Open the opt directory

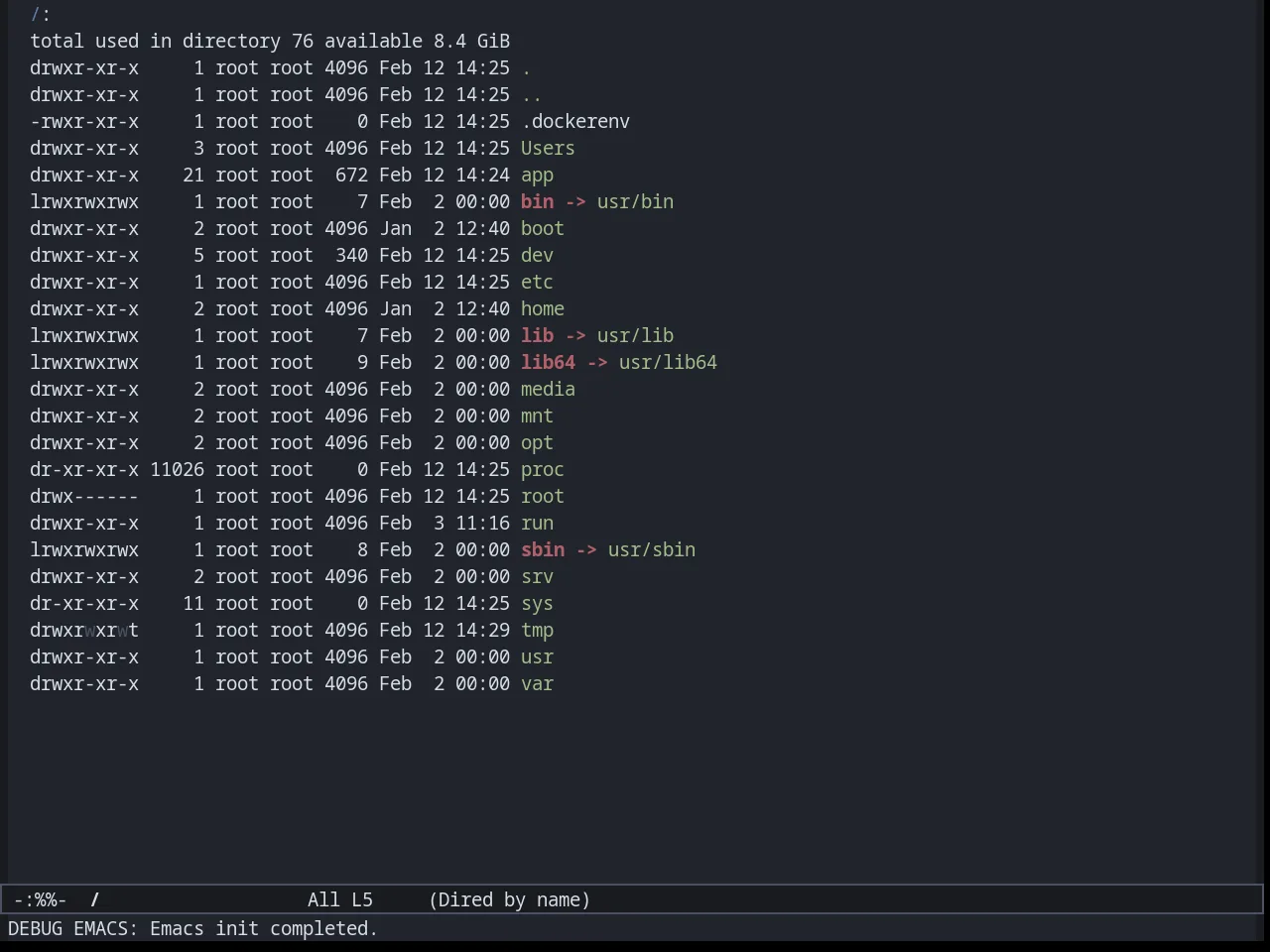[x=537, y=442]
